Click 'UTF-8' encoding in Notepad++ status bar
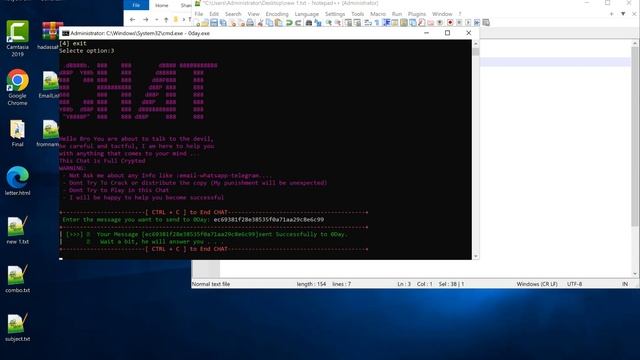 click(574, 284)
